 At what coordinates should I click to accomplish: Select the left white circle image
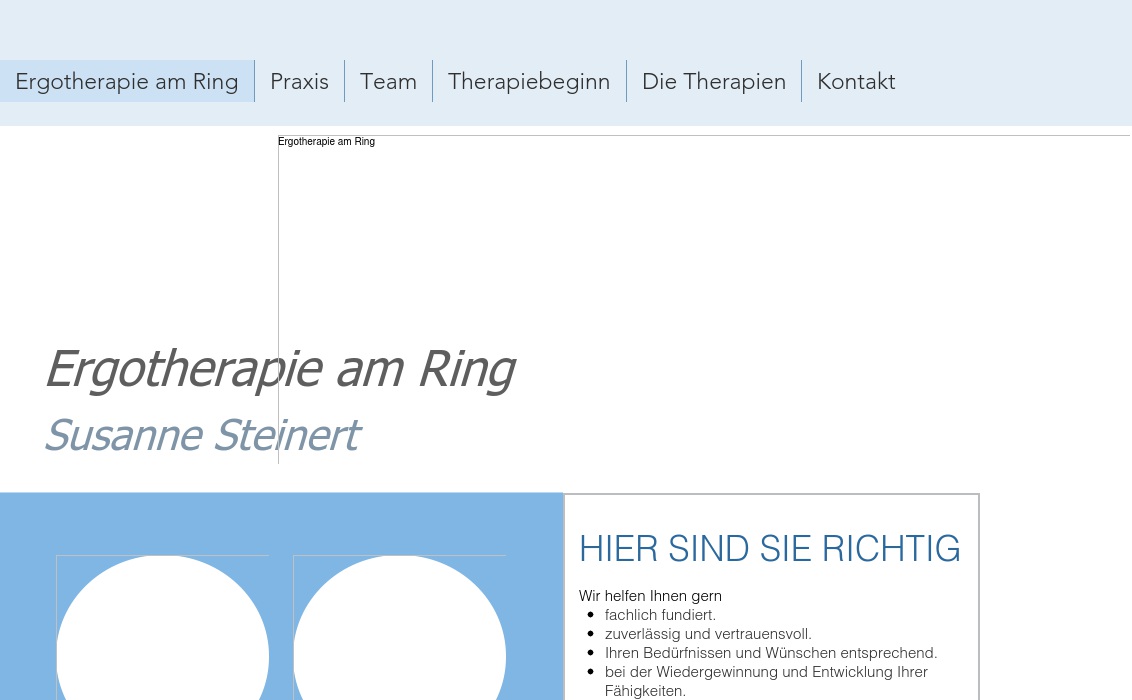point(162,640)
